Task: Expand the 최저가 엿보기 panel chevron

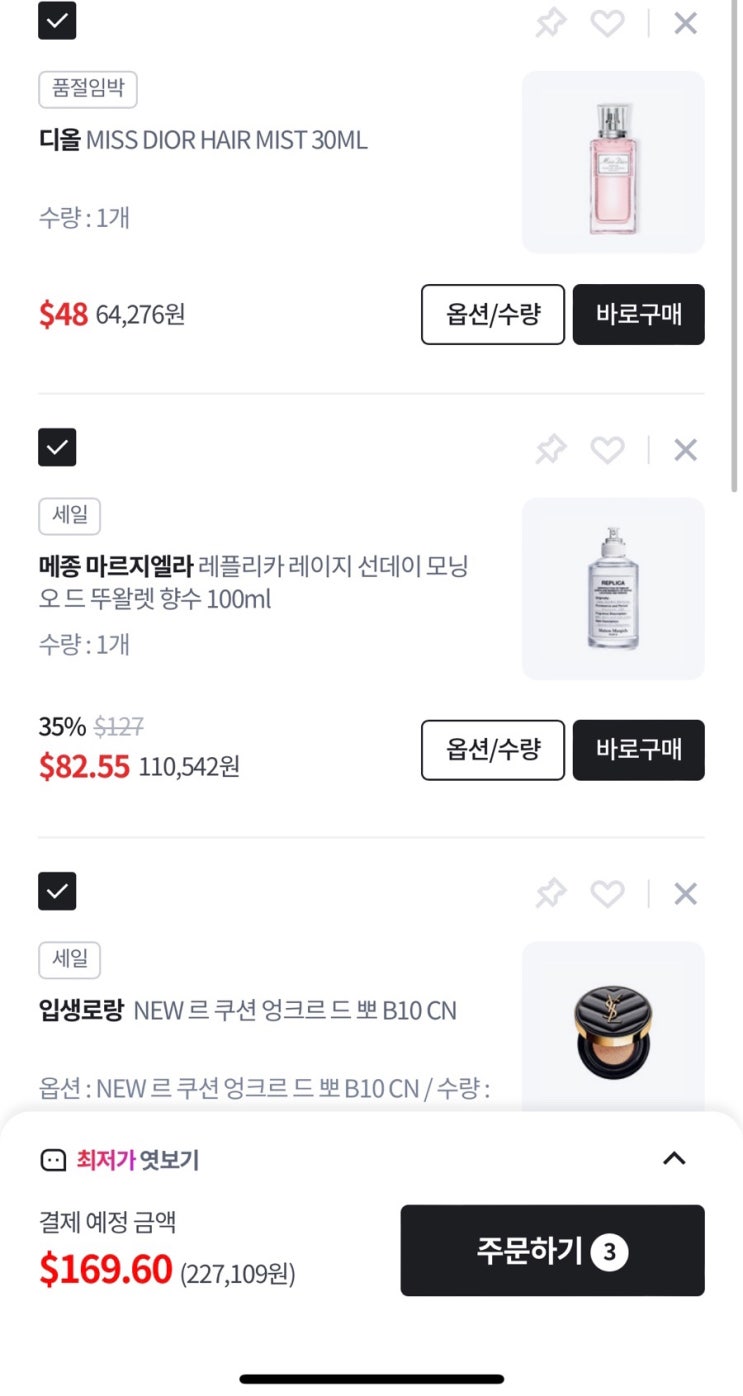Action: click(675, 1158)
